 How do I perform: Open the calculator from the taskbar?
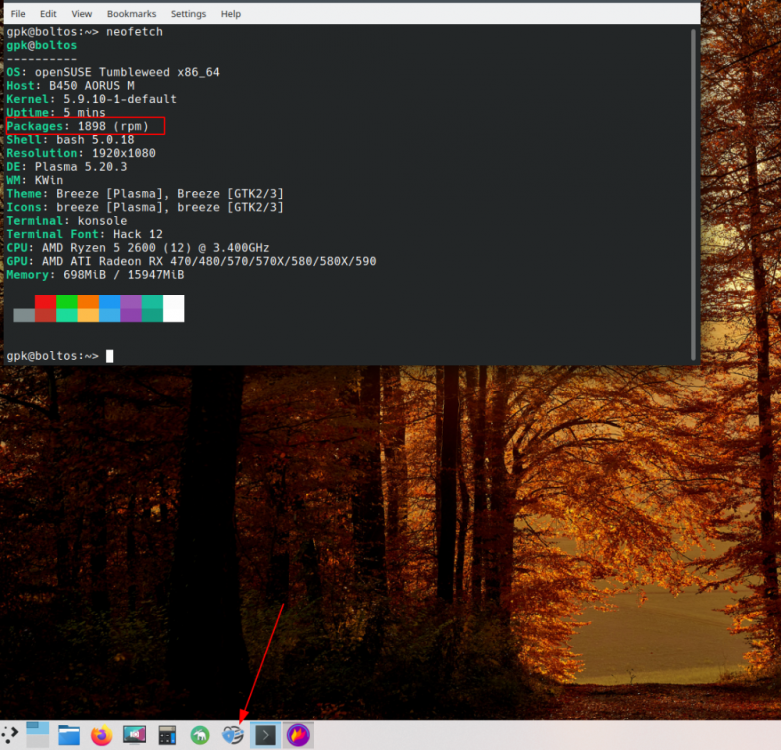coord(167,735)
